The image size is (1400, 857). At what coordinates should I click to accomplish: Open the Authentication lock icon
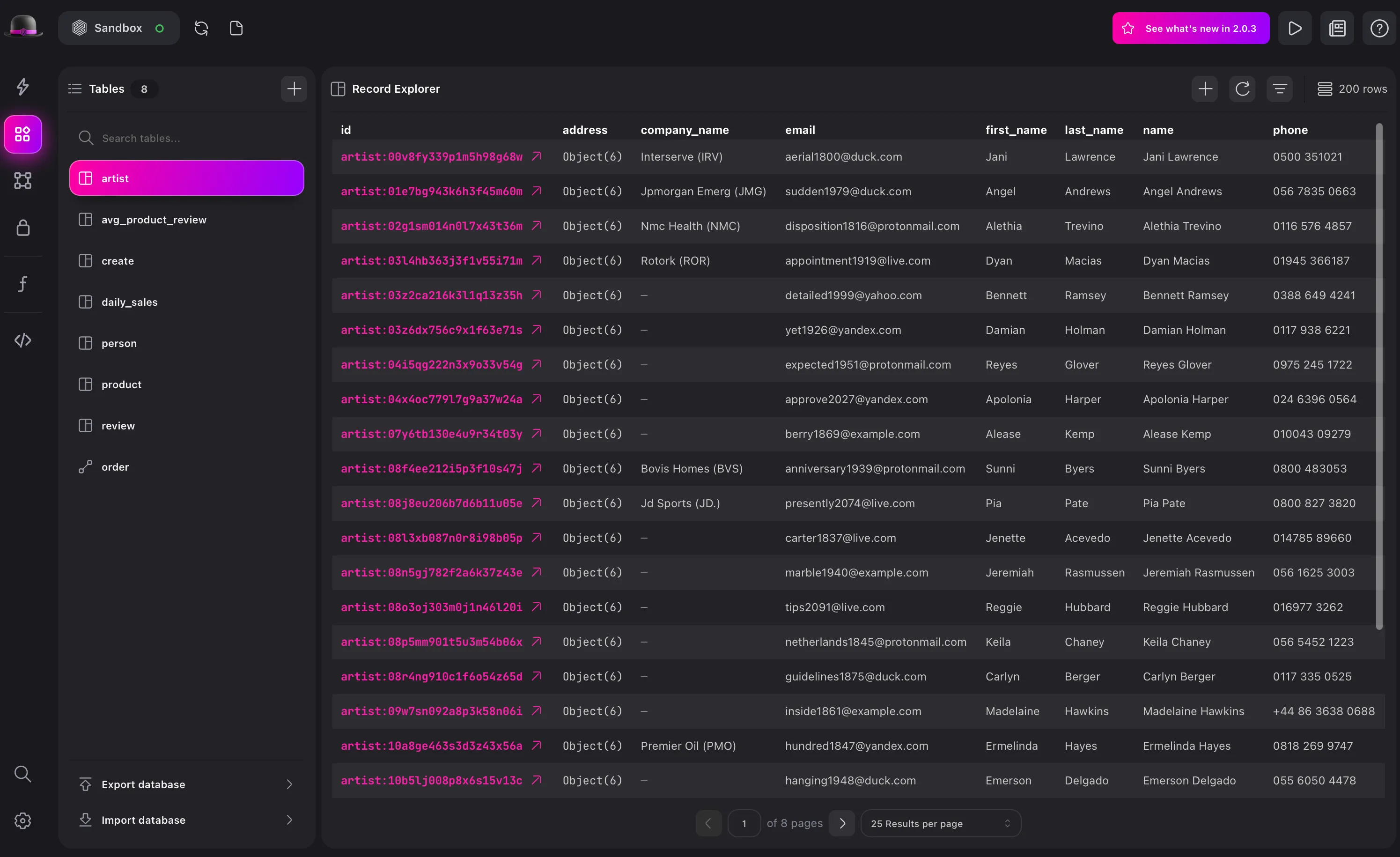(x=23, y=227)
